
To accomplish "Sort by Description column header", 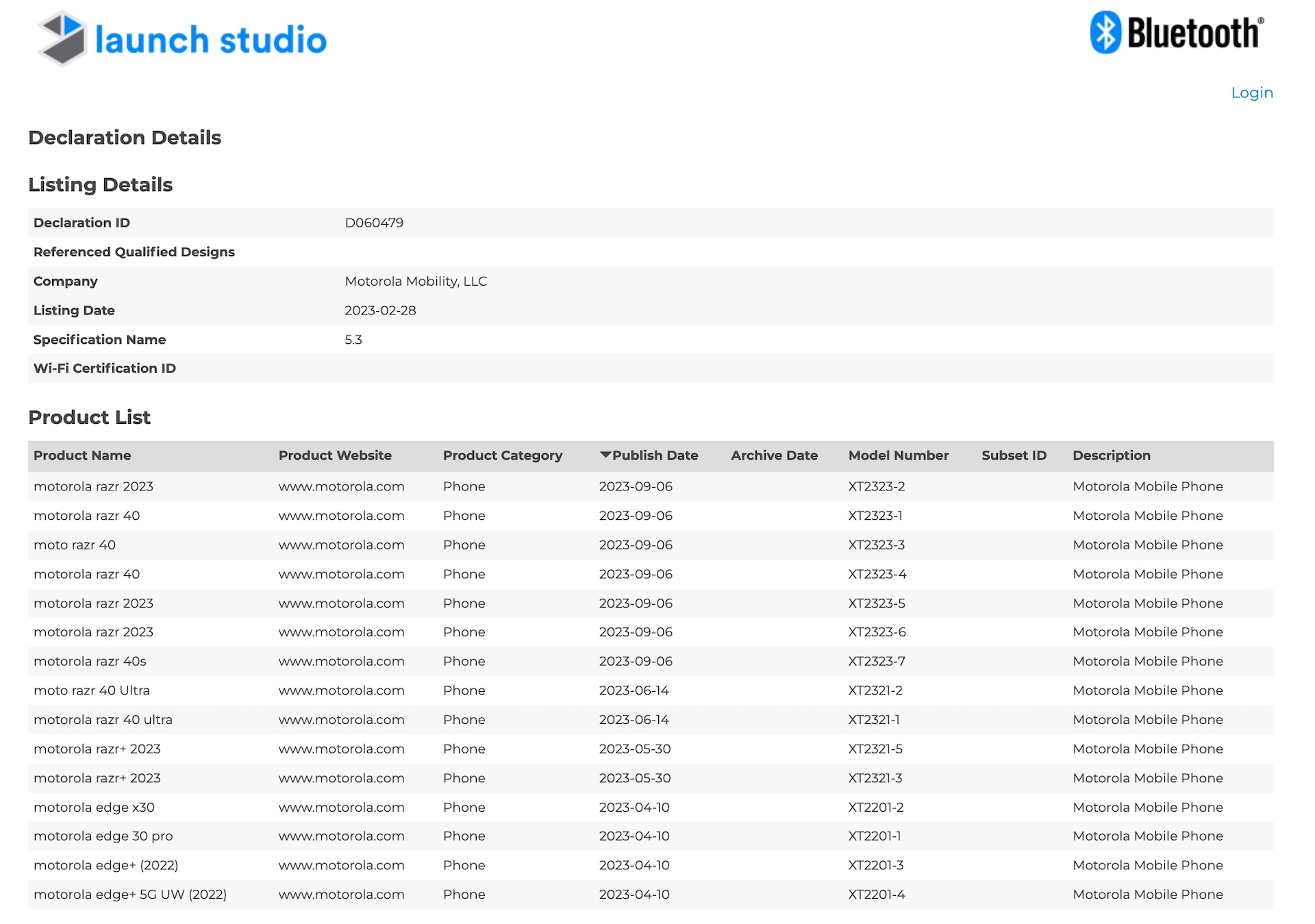I will (1111, 455).
